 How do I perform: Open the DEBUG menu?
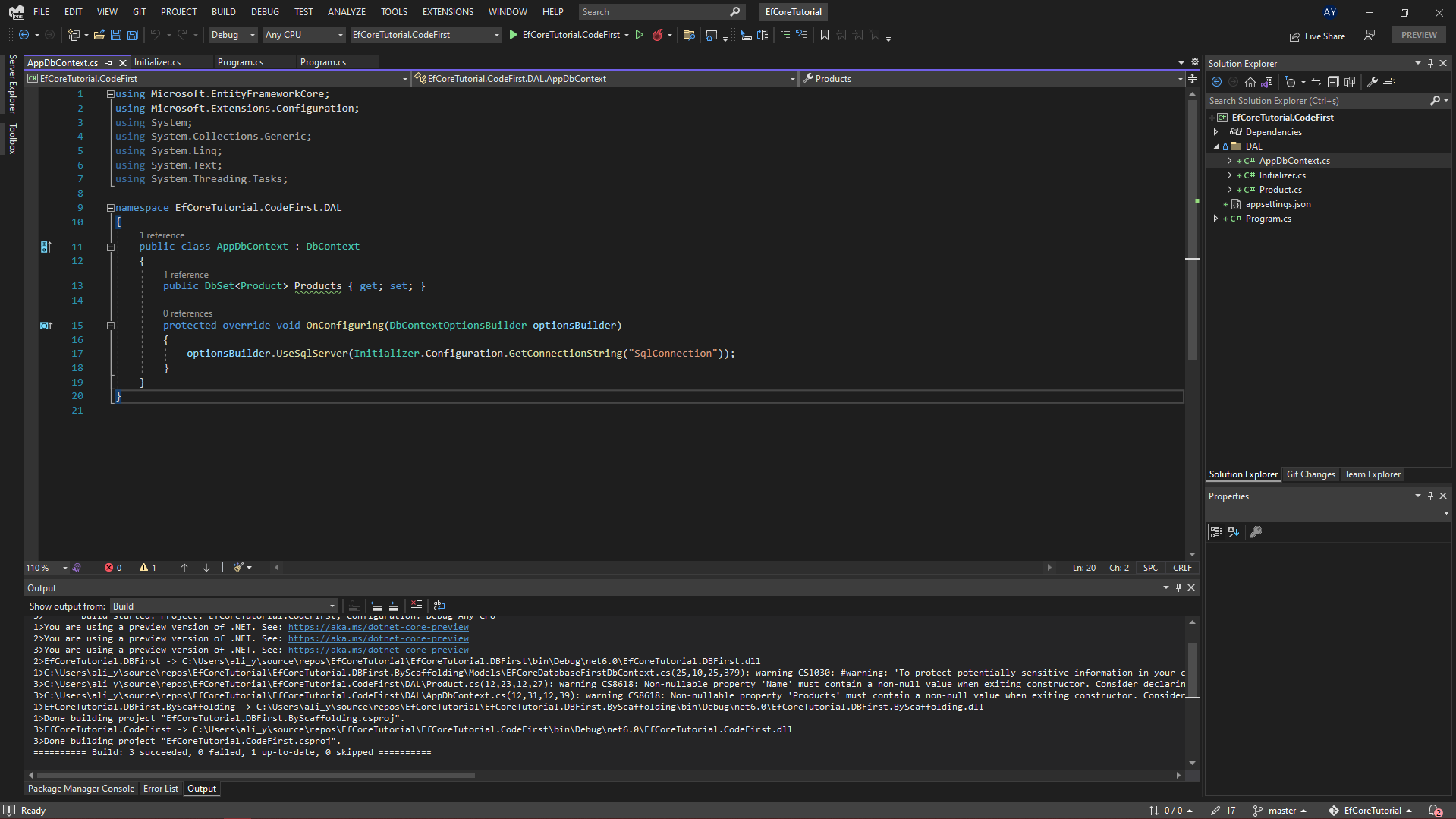(264, 11)
